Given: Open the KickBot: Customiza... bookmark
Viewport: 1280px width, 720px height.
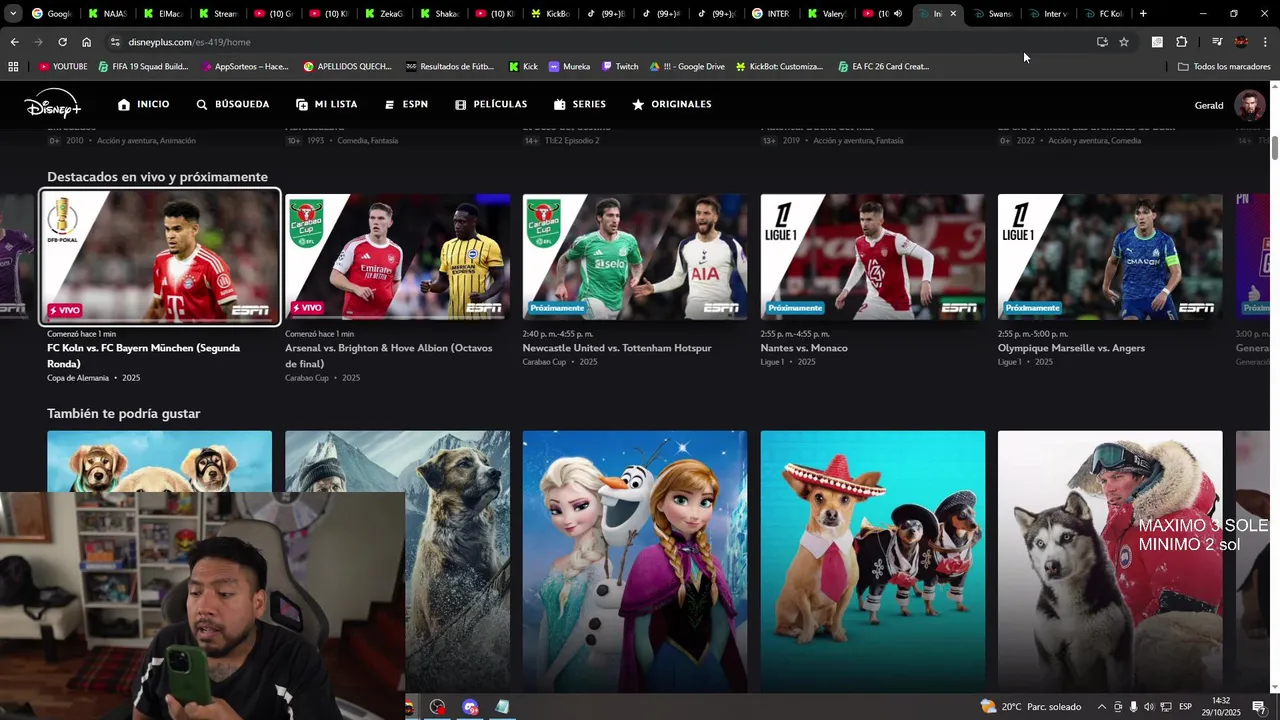Looking at the screenshot, I should pos(779,67).
